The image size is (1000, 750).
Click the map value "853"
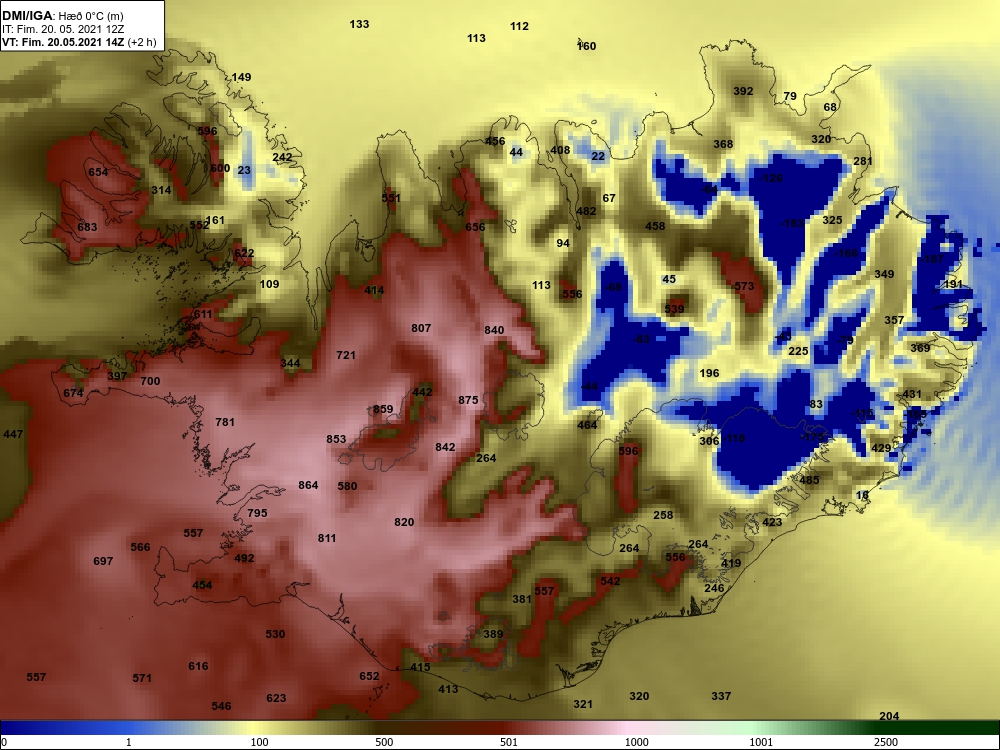(x=336, y=439)
